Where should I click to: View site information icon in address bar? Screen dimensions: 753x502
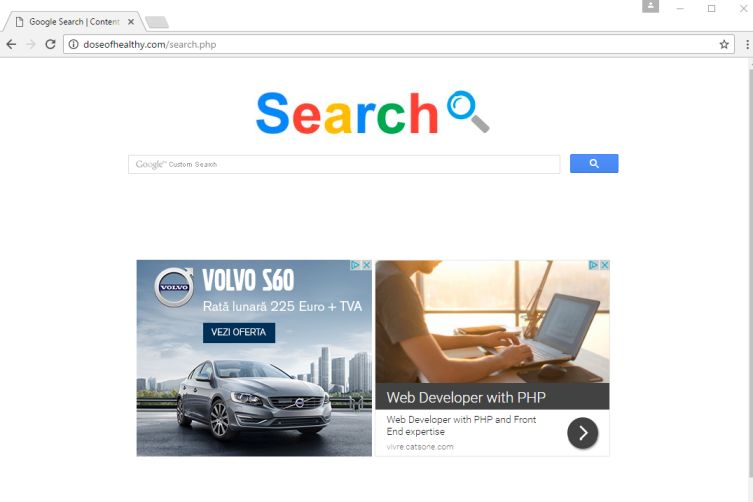pos(73,44)
